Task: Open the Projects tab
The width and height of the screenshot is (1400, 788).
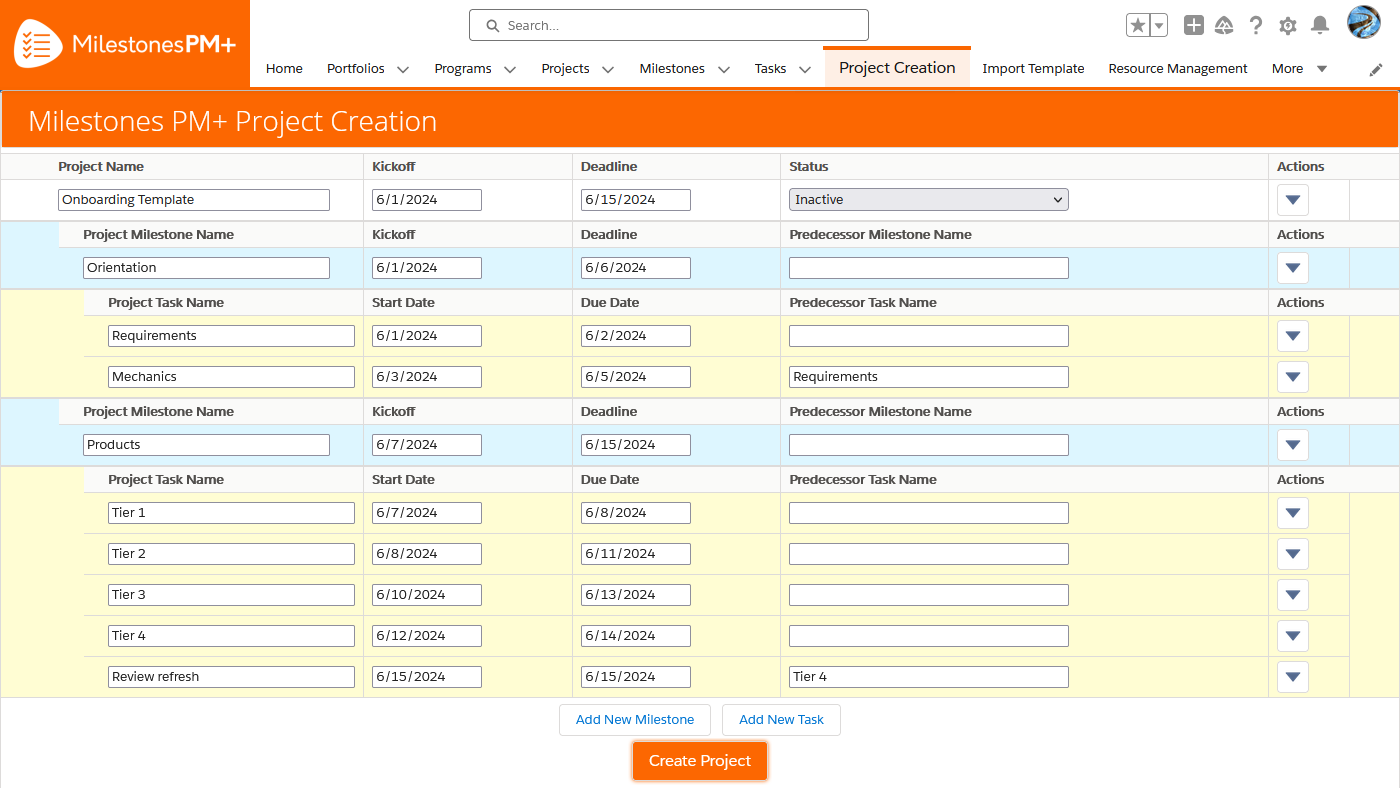Action: tap(565, 68)
